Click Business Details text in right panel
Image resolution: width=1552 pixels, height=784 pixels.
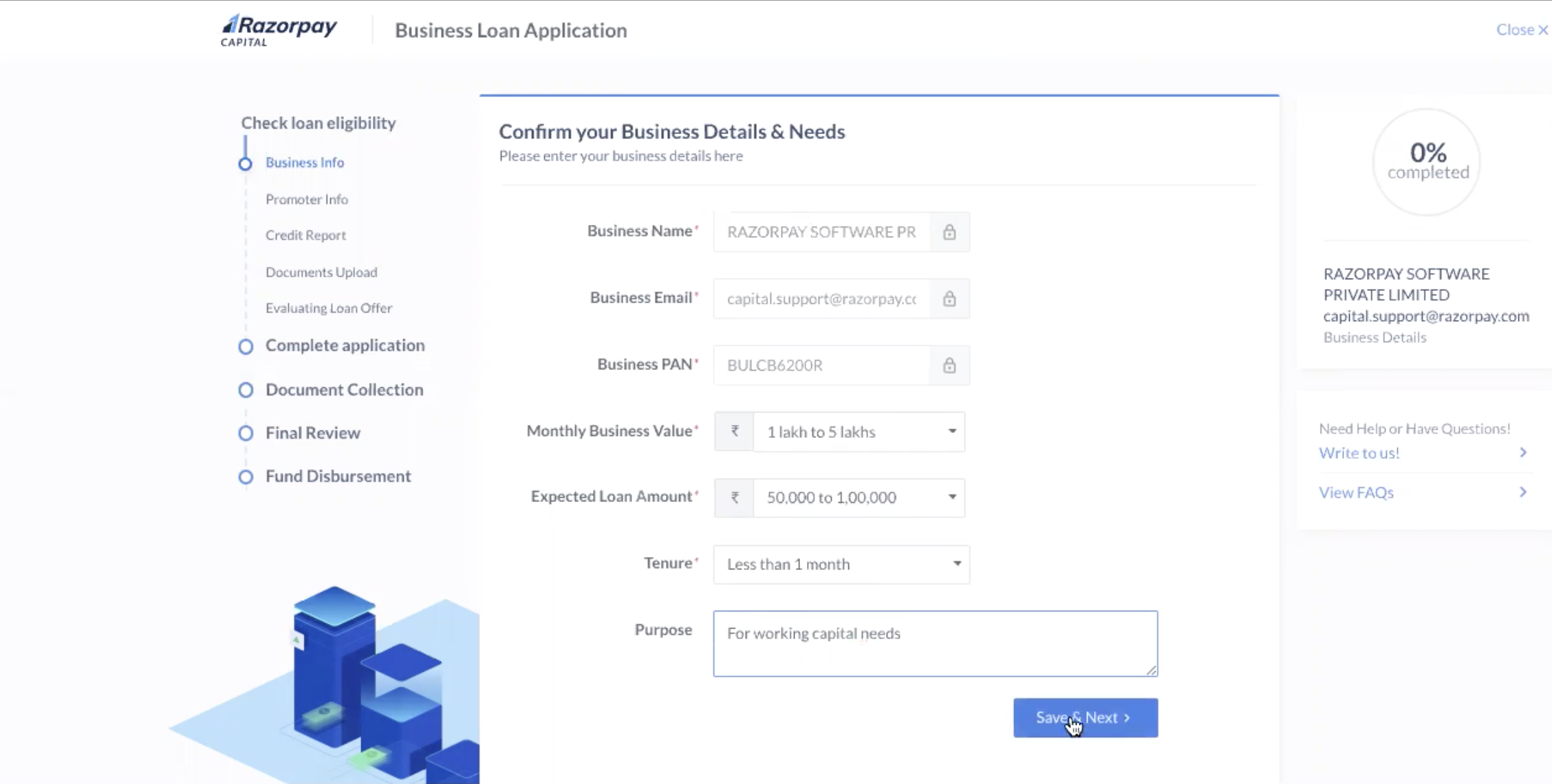(x=1375, y=338)
